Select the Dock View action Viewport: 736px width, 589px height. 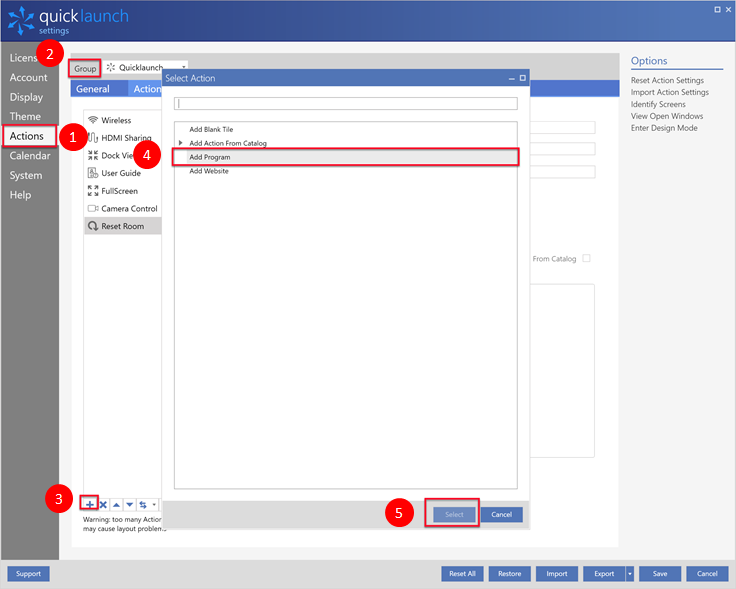(x=123, y=155)
